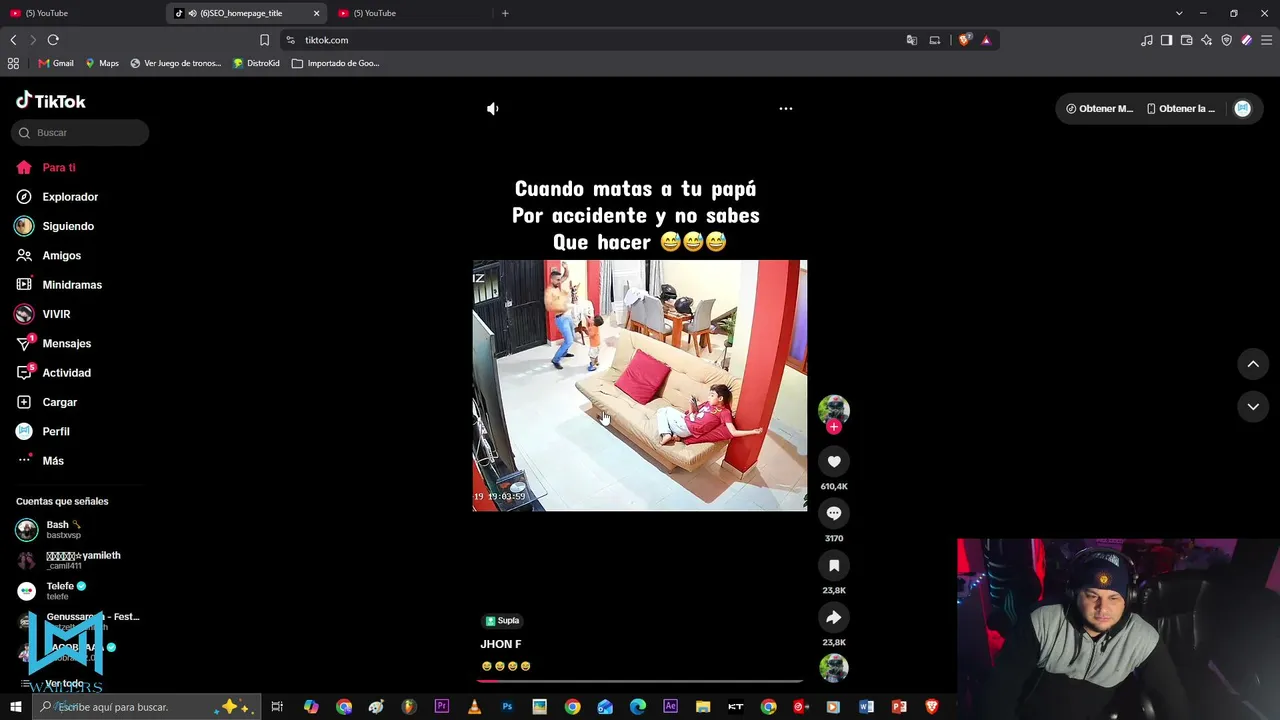Open a new browser tab
Screen dimensions: 1280x720
[505, 13]
